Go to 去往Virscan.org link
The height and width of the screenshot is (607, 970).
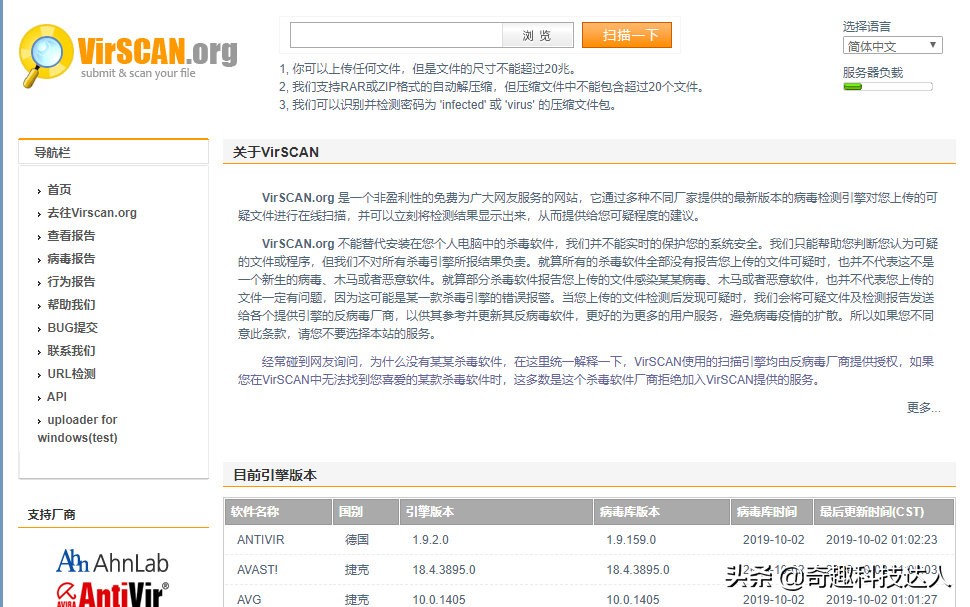click(x=92, y=213)
